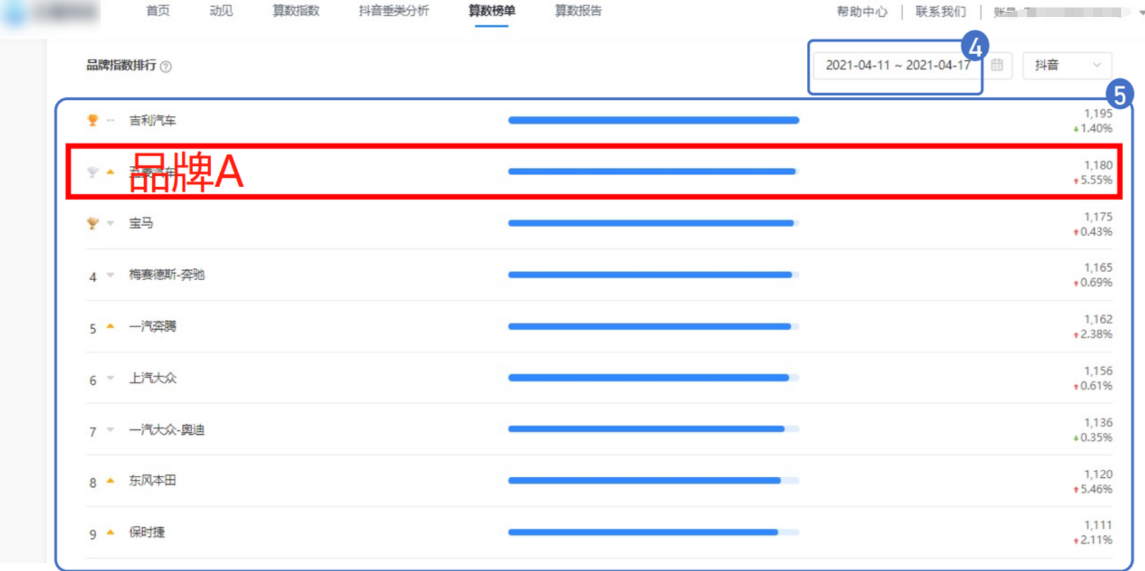Click the index value 1,120
Image resolution: width=1145 pixels, height=571 pixels.
coord(1098,474)
